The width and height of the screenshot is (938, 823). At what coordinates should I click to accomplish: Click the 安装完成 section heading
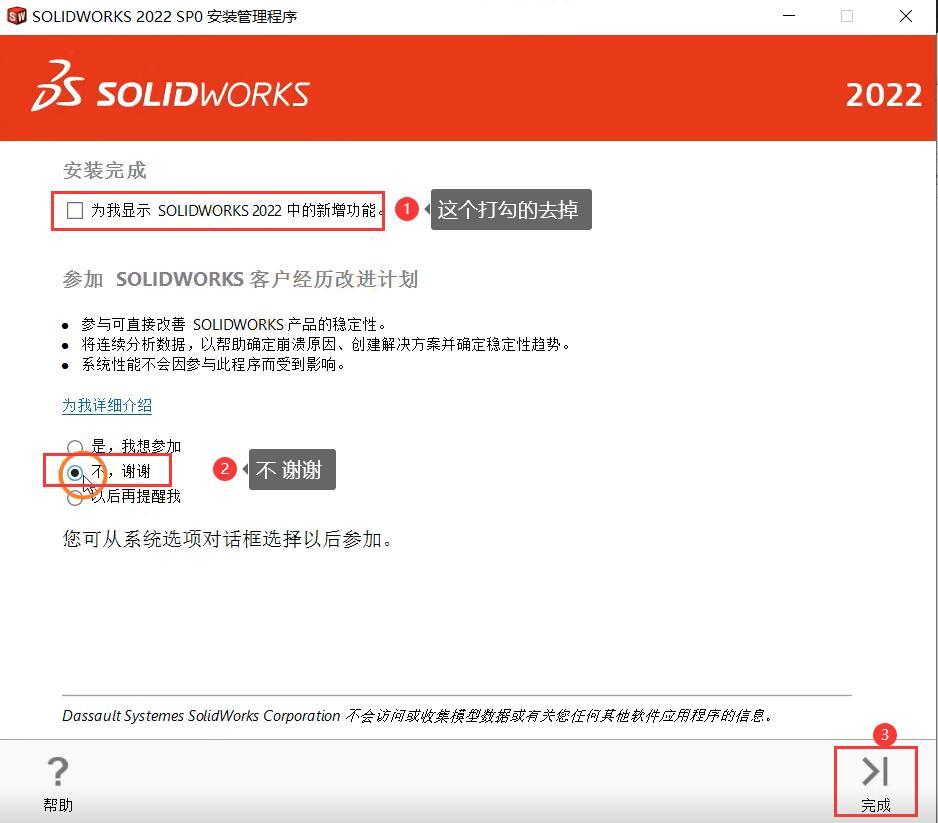coord(104,170)
